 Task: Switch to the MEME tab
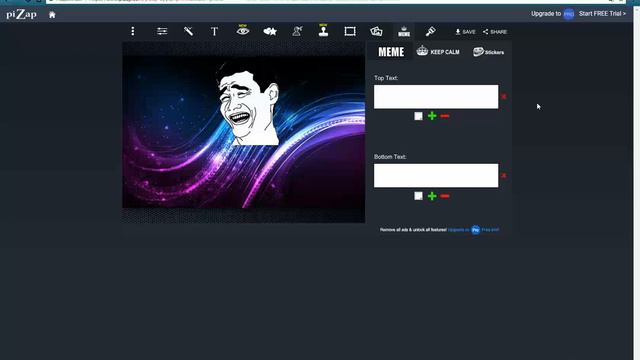pos(391,52)
